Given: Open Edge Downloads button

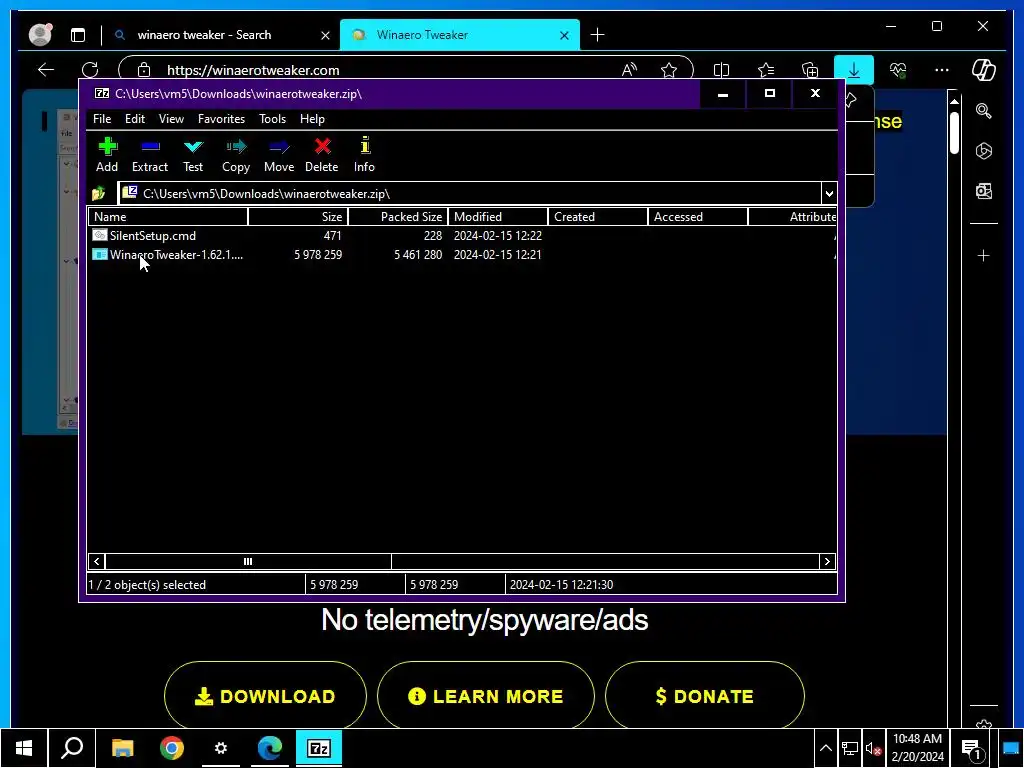Looking at the screenshot, I should (854, 70).
